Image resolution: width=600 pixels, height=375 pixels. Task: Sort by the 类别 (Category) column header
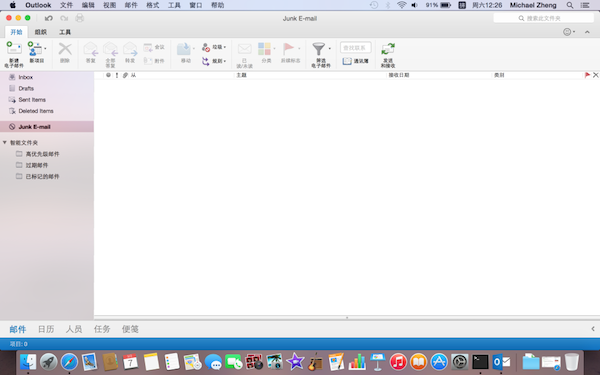tap(499, 75)
